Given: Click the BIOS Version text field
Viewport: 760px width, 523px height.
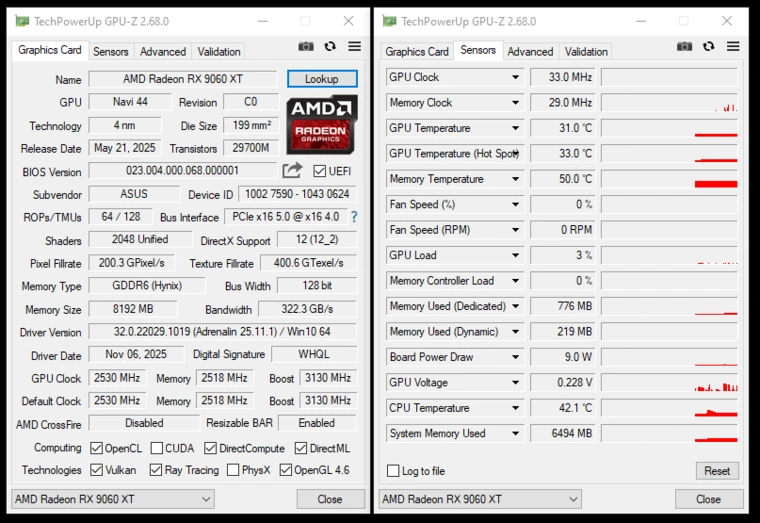Looking at the screenshot, I should (x=182, y=171).
